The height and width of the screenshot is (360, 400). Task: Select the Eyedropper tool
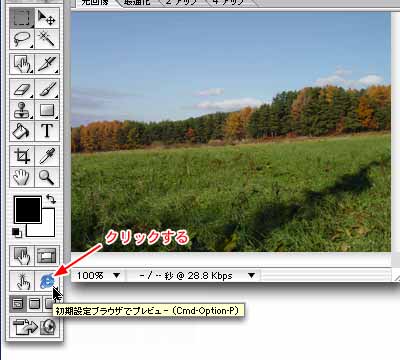click(47, 156)
